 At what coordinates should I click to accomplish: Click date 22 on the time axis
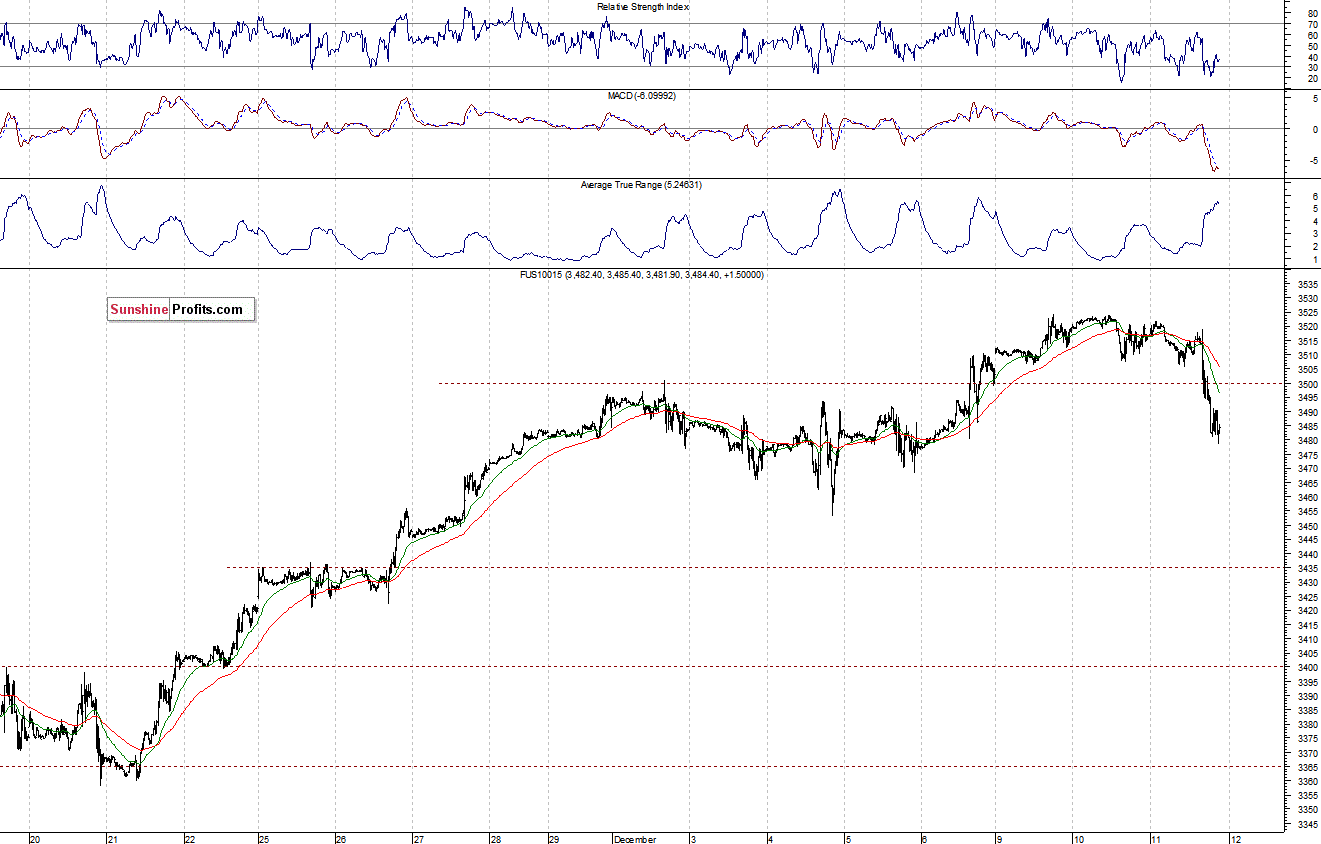point(190,840)
